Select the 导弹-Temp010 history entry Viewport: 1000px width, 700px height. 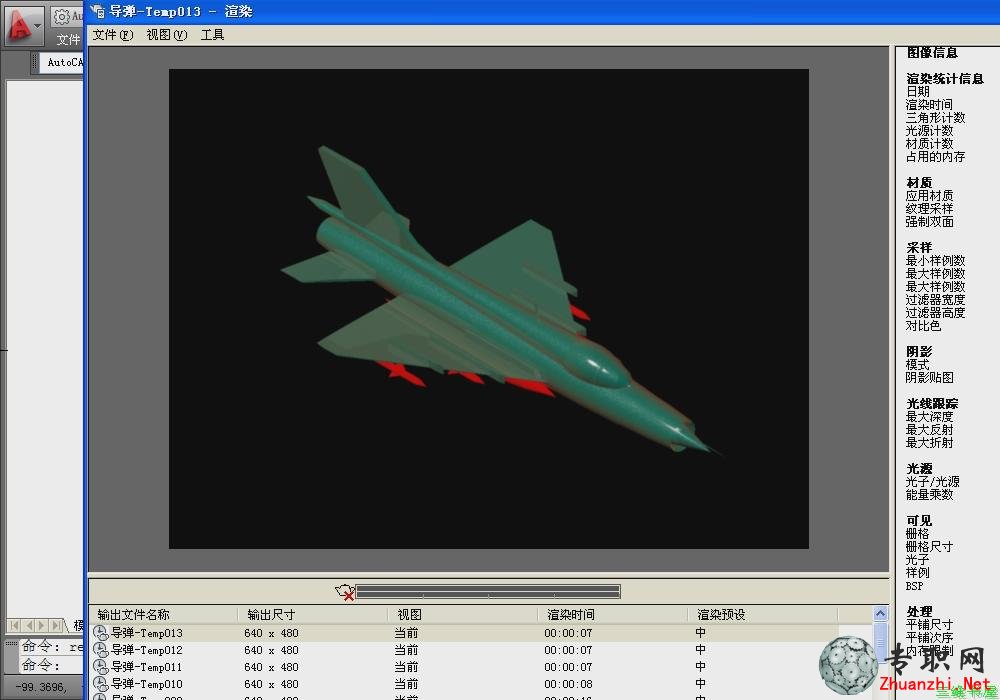147,684
